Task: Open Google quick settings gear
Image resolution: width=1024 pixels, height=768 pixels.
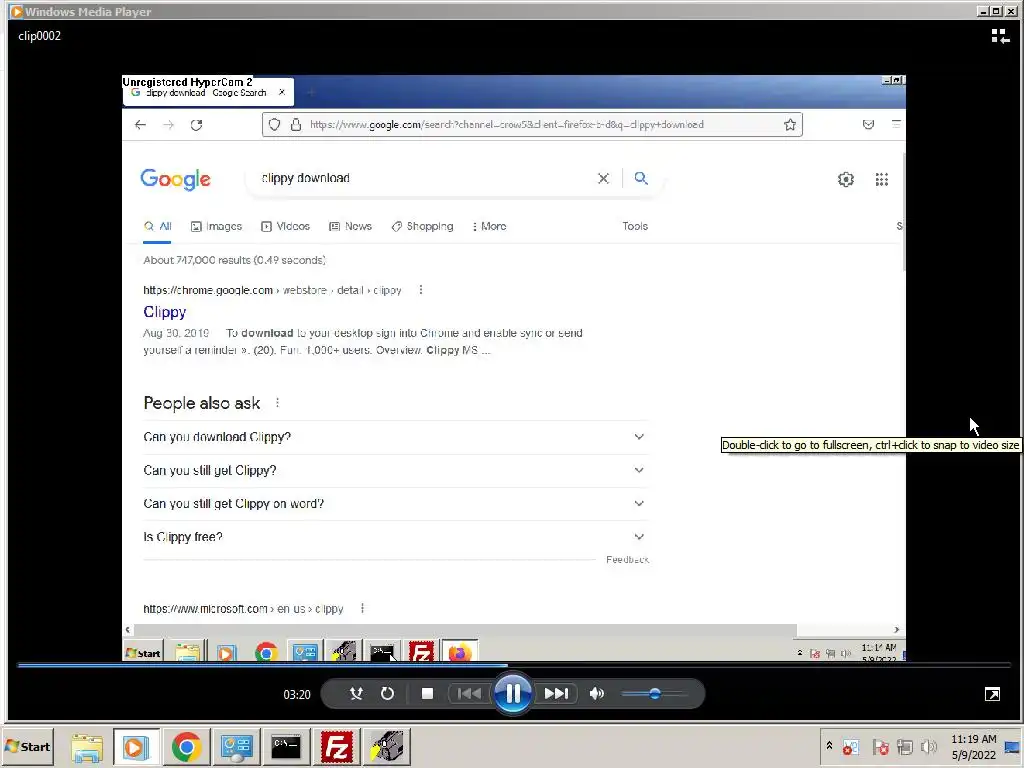Action: tap(846, 179)
